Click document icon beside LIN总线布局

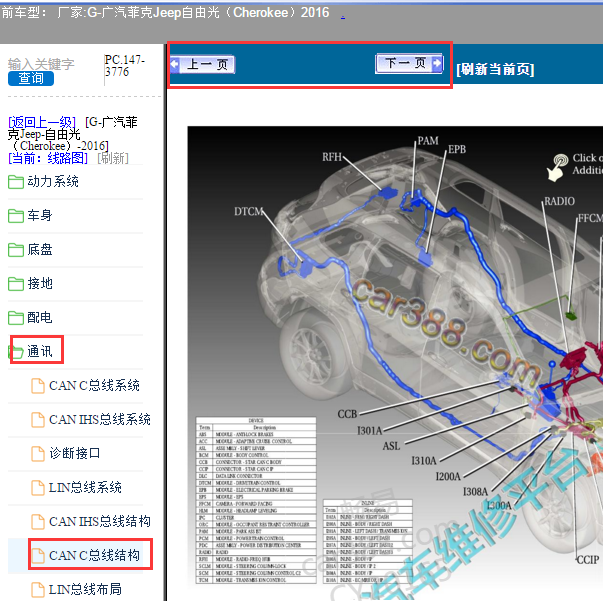38,589
